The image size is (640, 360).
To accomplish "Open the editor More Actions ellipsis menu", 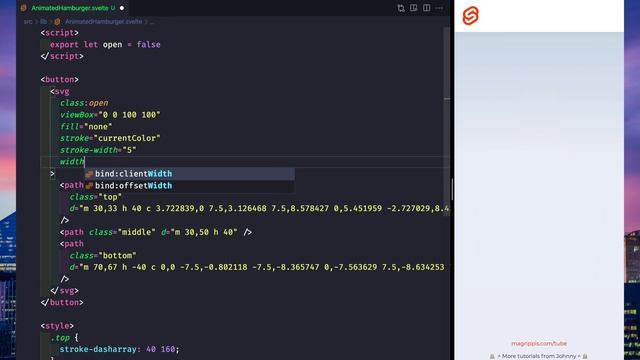I will click(439, 8).
